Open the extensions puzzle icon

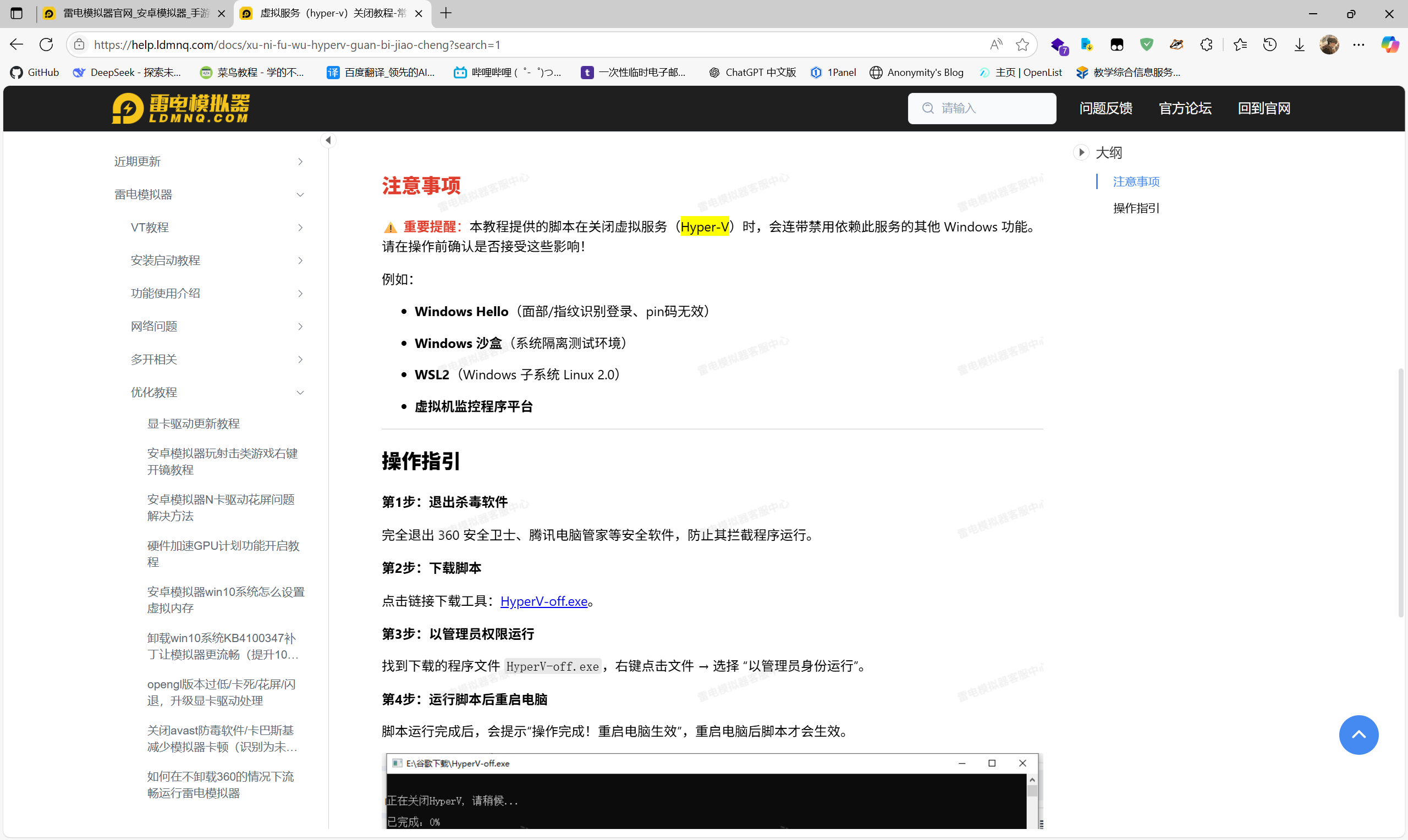(x=1206, y=45)
